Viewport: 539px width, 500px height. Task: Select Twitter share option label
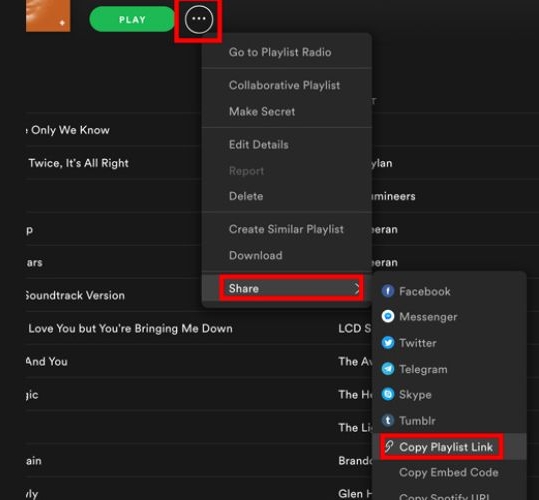coord(418,343)
